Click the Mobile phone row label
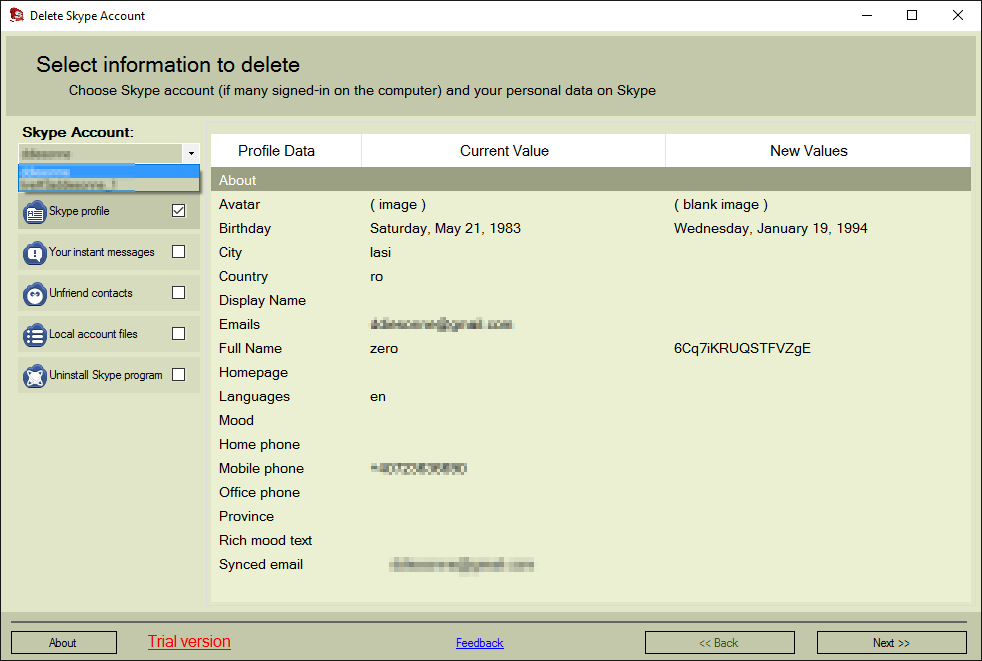 click(x=261, y=469)
